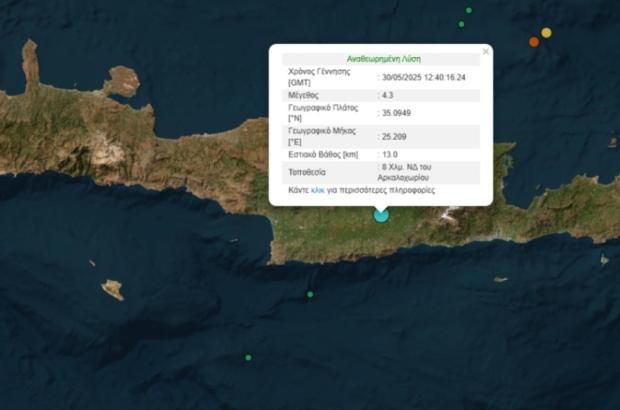Select the yellow earthquake marker

click(546, 32)
